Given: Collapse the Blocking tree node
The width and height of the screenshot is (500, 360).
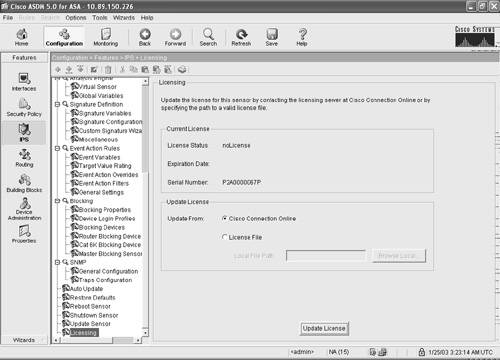Looking at the screenshot, I should click(57, 201).
